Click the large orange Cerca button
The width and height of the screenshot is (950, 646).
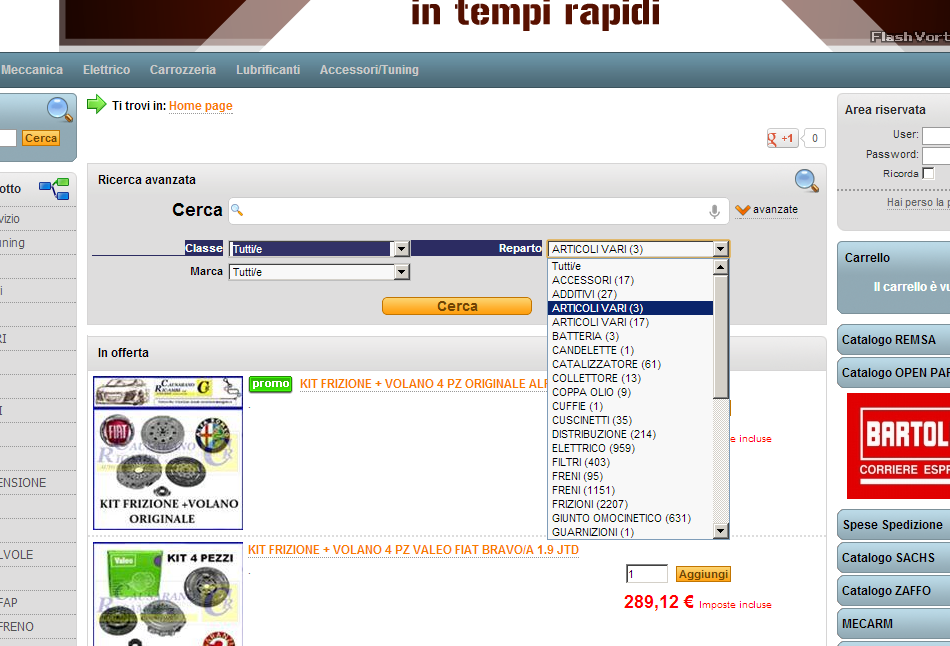(x=457, y=306)
